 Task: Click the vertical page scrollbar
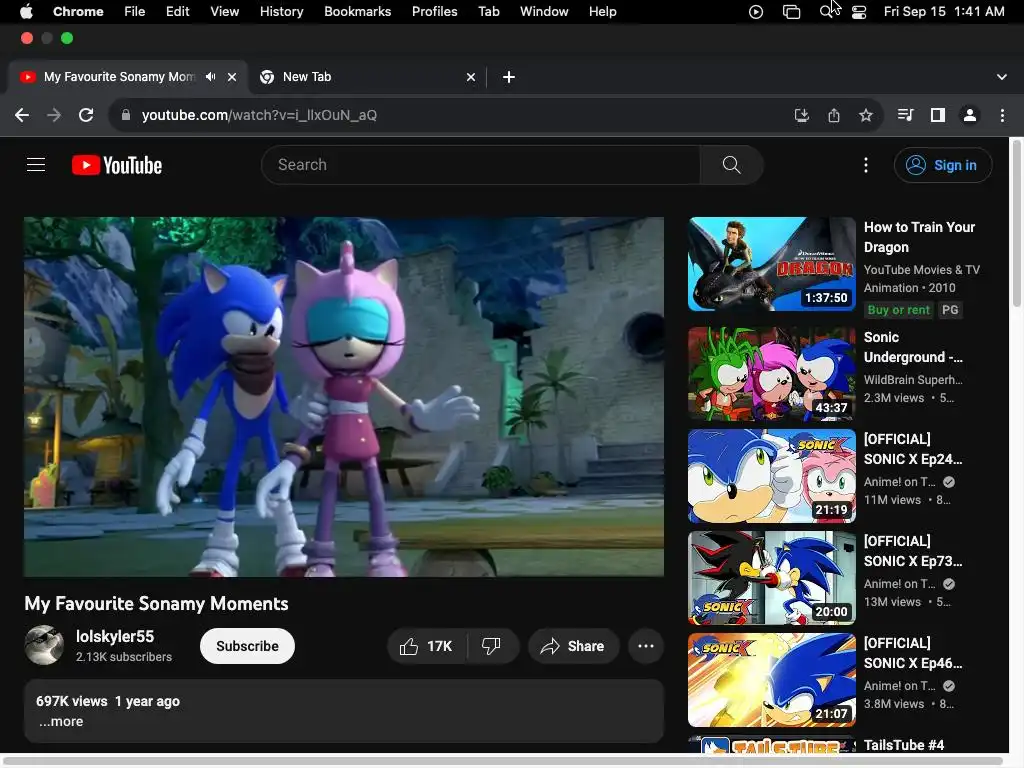click(1016, 223)
